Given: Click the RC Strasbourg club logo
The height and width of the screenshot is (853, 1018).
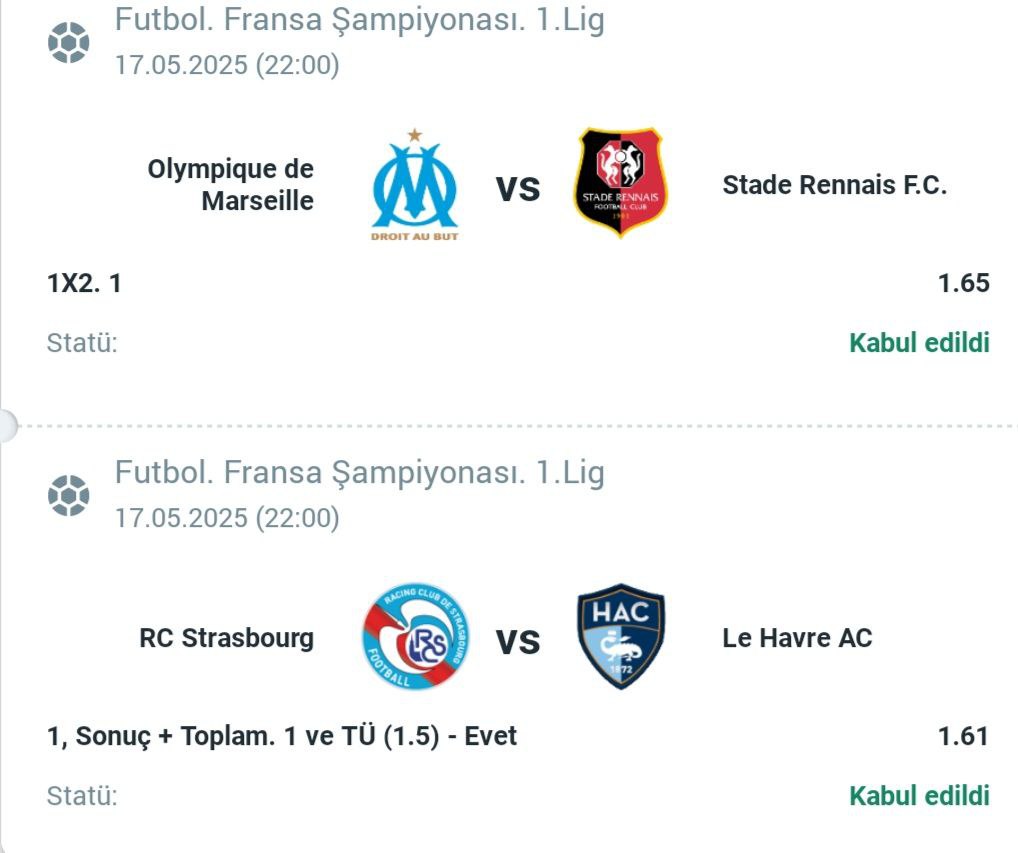Looking at the screenshot, I should tap(416, 636).
